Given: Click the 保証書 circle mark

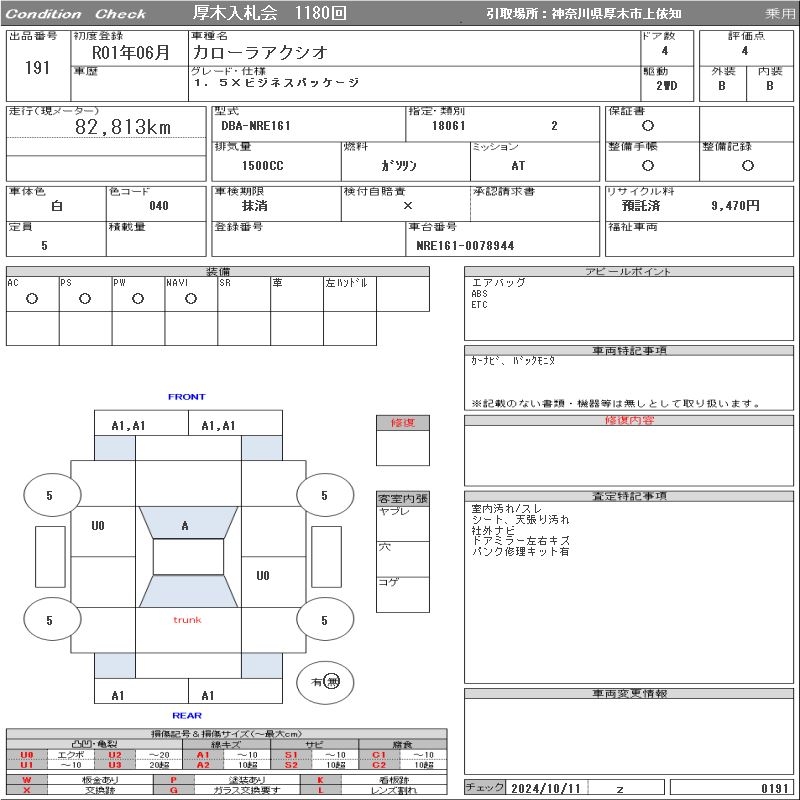Looking at the screenshot, I should point(648,126).
